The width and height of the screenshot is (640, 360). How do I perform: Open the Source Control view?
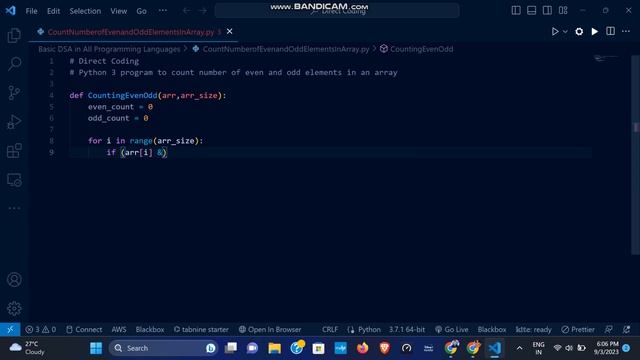tap(14, 93)
